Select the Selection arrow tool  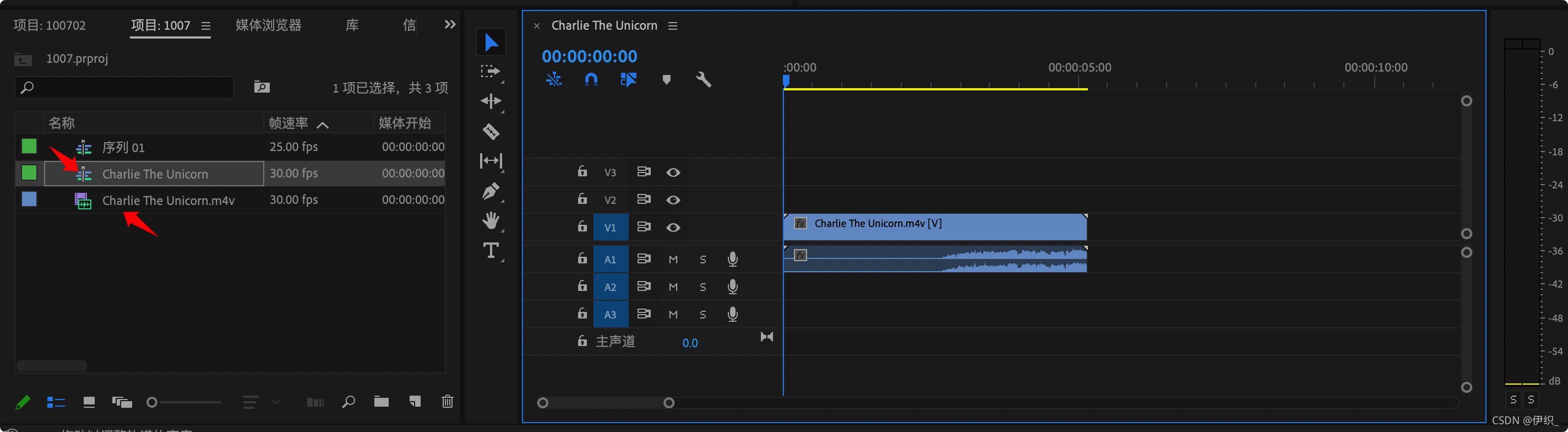491,42
